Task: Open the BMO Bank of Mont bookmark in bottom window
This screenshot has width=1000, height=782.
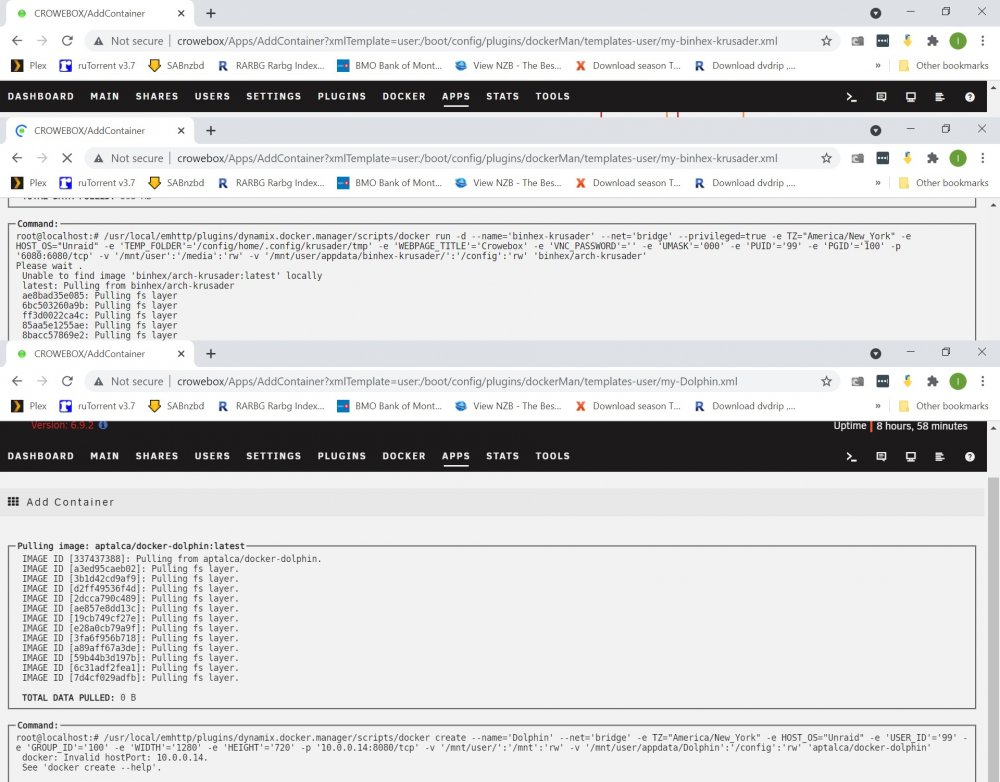Action: [390, 406]
